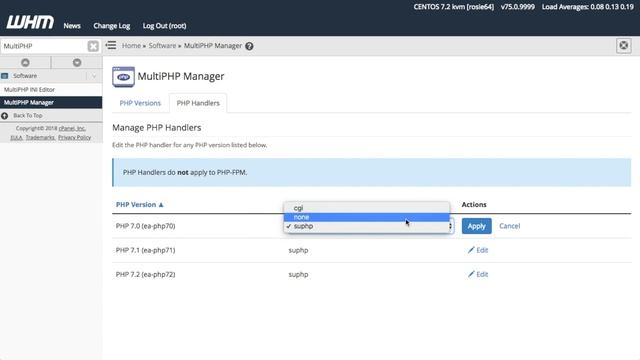This screenshot has height=360, width=640.
Task: Cancel editing the PHP 7.0 handler
Action: click(x=509, y=226)
